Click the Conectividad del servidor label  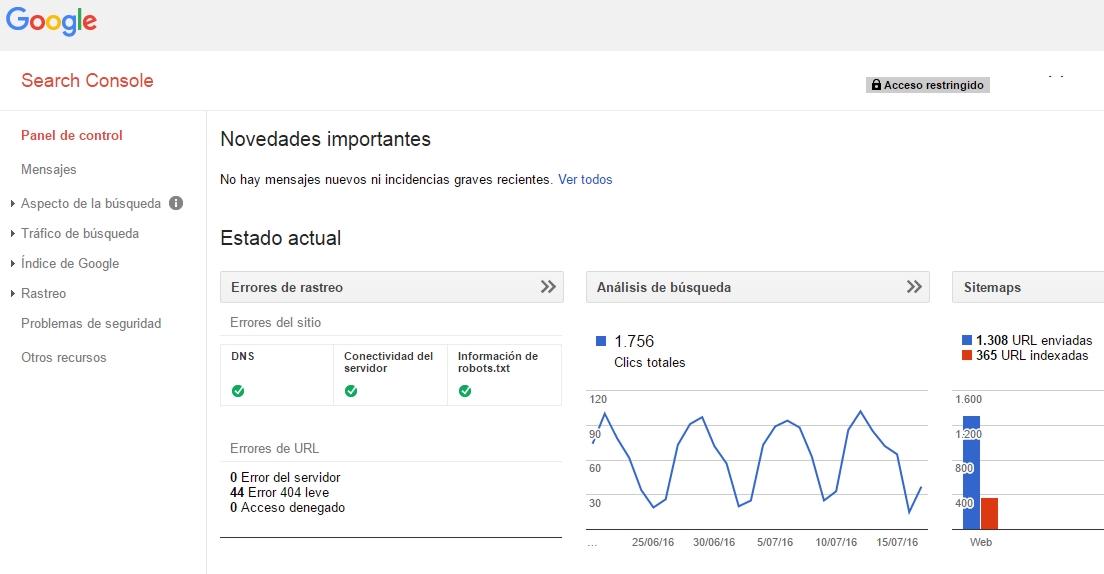pyautogui.click(x=389, y=362)
